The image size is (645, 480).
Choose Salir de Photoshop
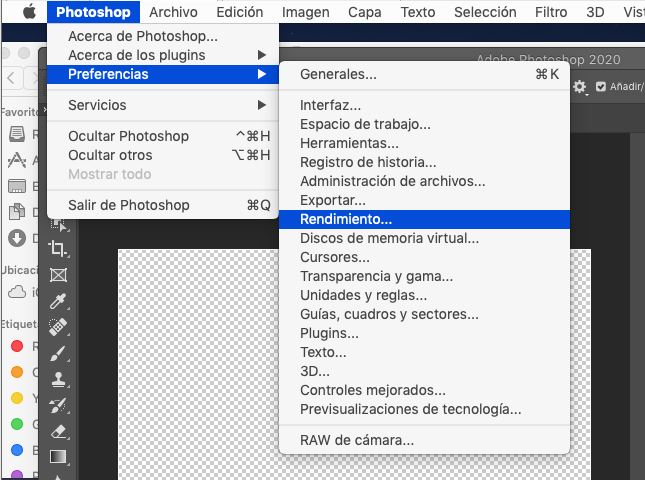coord(128,205)
